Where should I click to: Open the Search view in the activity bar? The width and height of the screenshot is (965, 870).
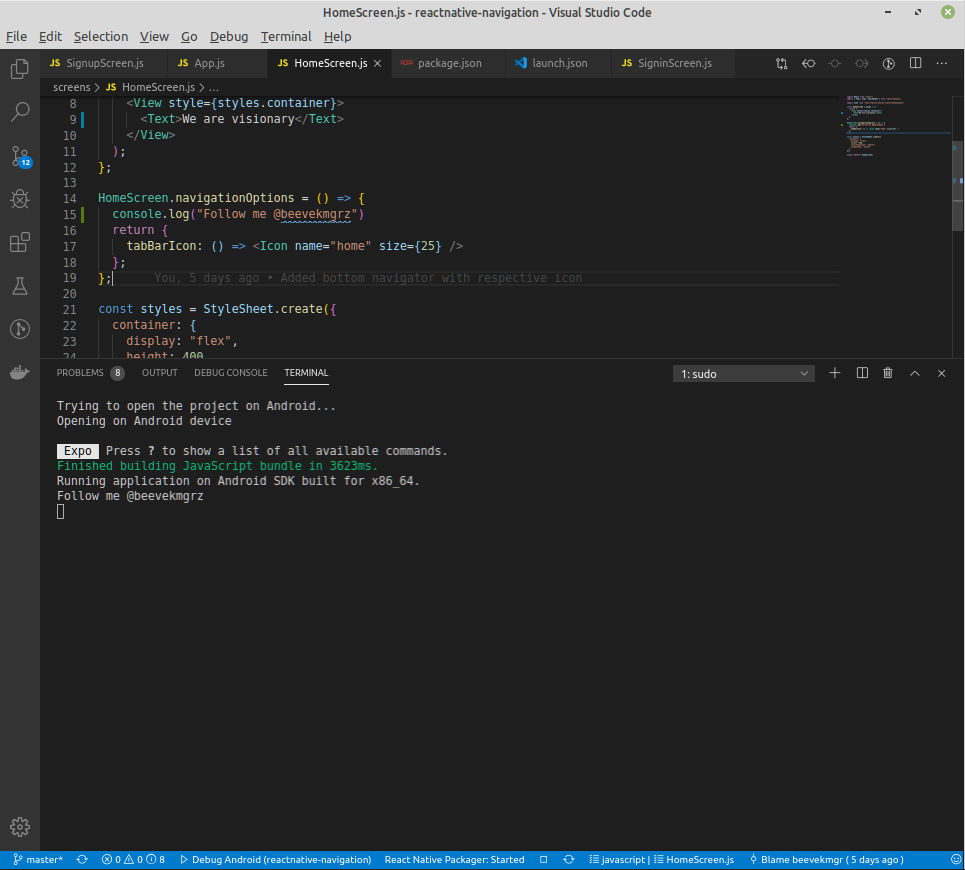tap(19, 111)
